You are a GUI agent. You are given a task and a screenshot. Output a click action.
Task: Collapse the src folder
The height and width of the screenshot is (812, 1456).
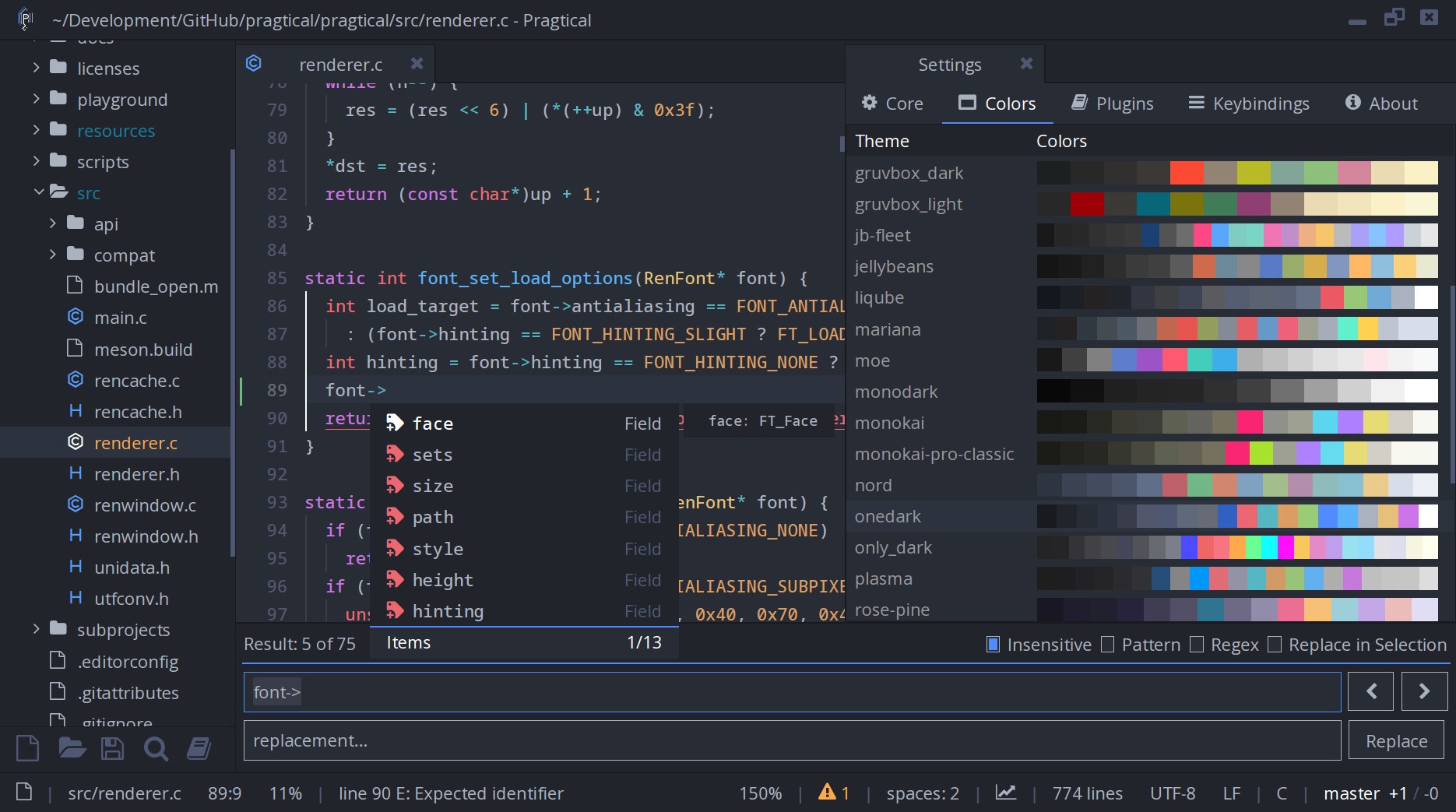[38, 192]
